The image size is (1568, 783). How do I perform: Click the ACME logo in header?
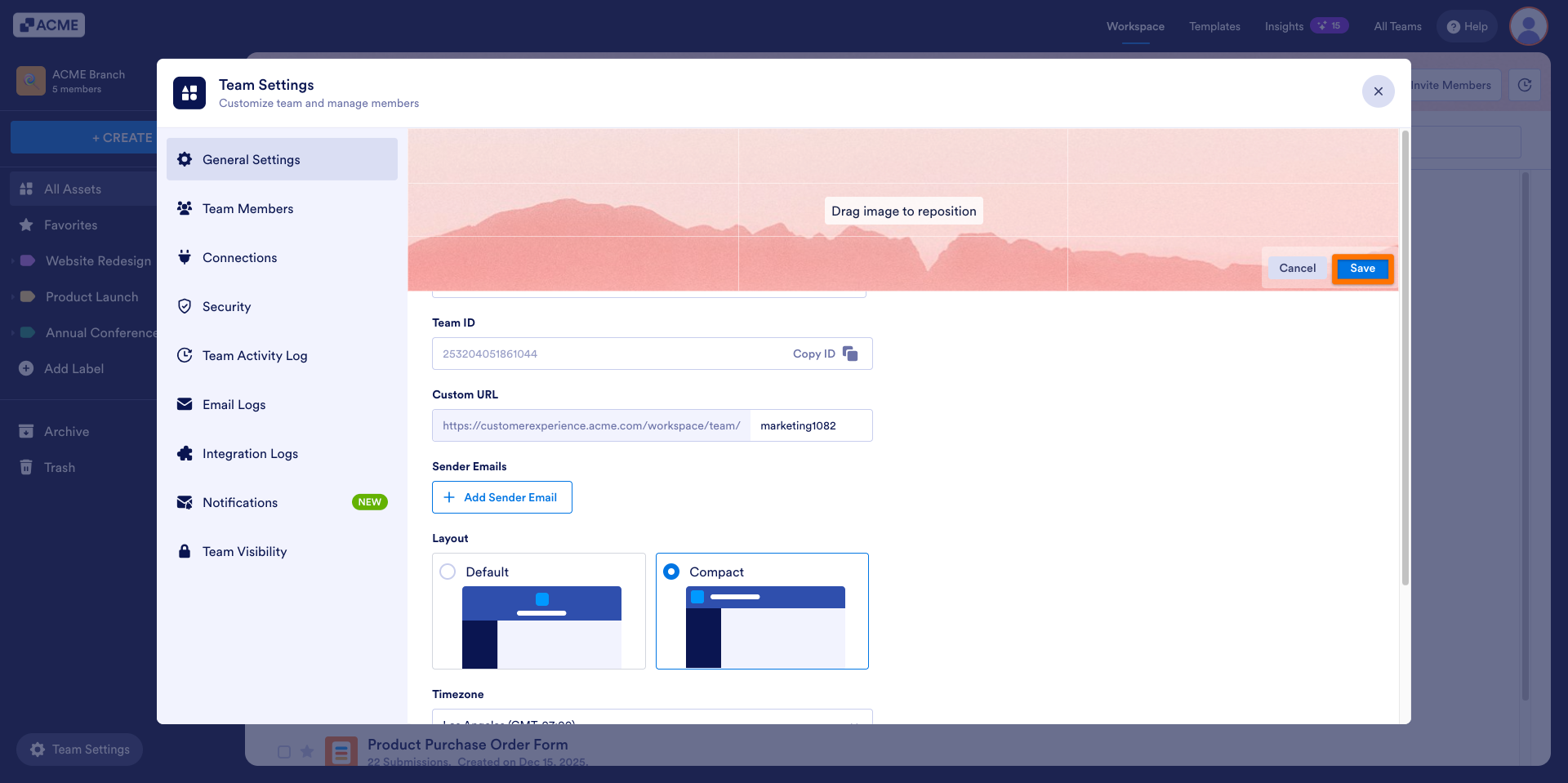[x=49, y=25]
